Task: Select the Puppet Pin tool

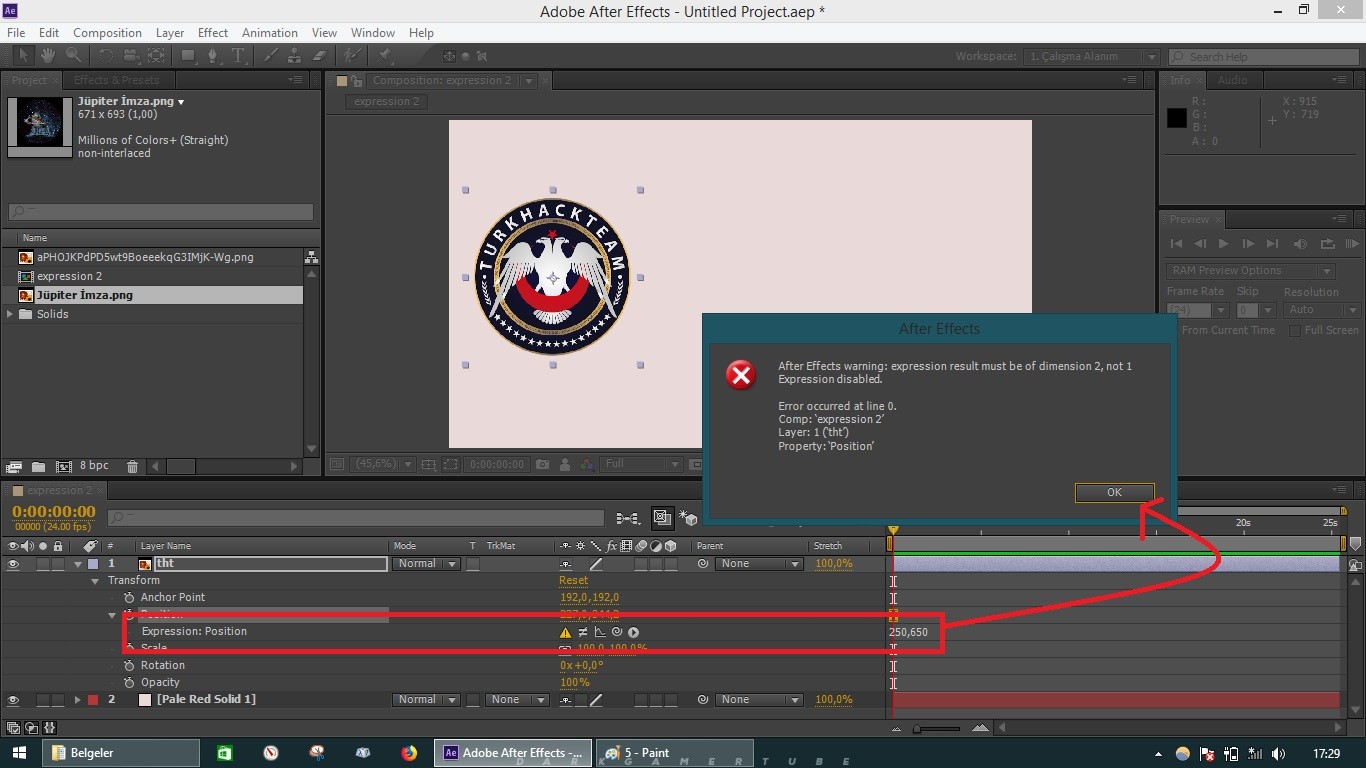Action: coord(385,56)
